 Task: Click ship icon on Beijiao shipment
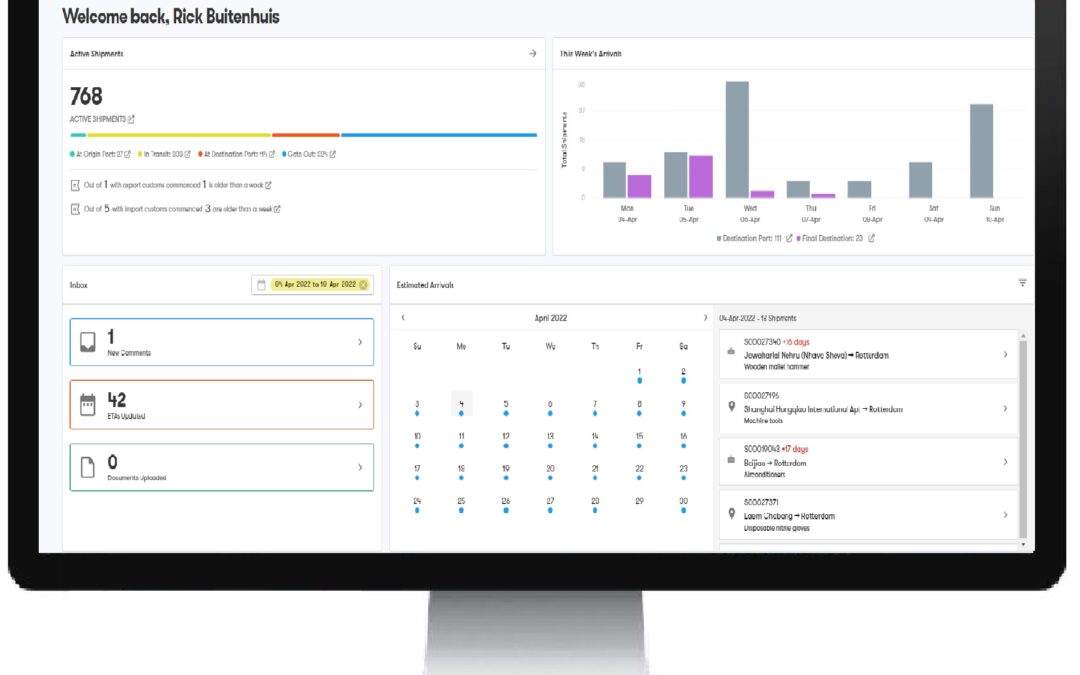(731, 459)
